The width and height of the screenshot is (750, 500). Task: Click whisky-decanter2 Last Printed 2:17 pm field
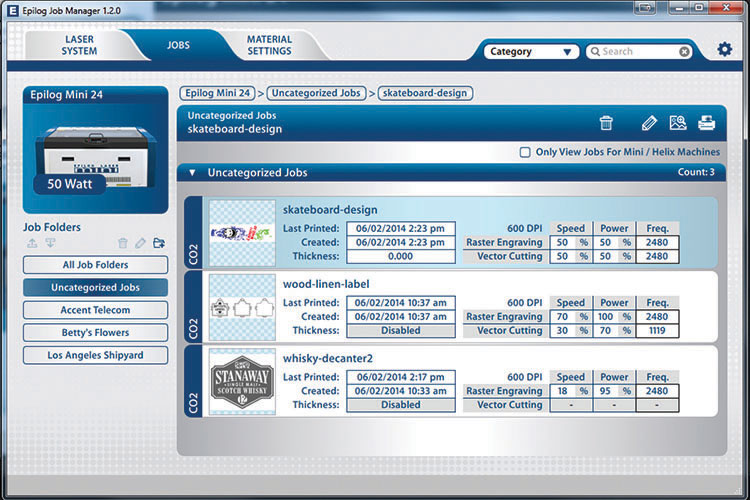(401, 377)
